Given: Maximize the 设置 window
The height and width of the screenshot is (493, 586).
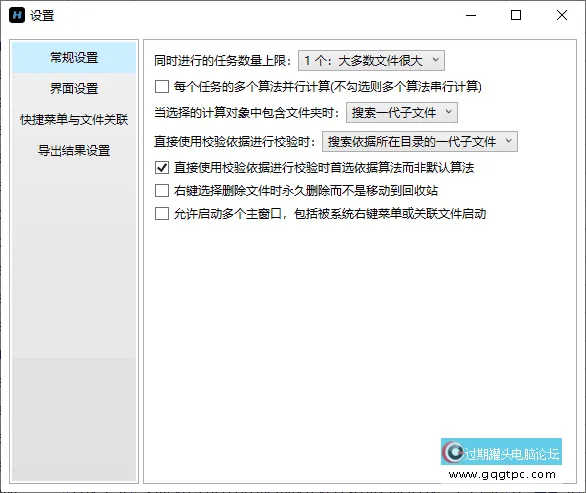Looking at the screenshot, I should pos(516,15).
